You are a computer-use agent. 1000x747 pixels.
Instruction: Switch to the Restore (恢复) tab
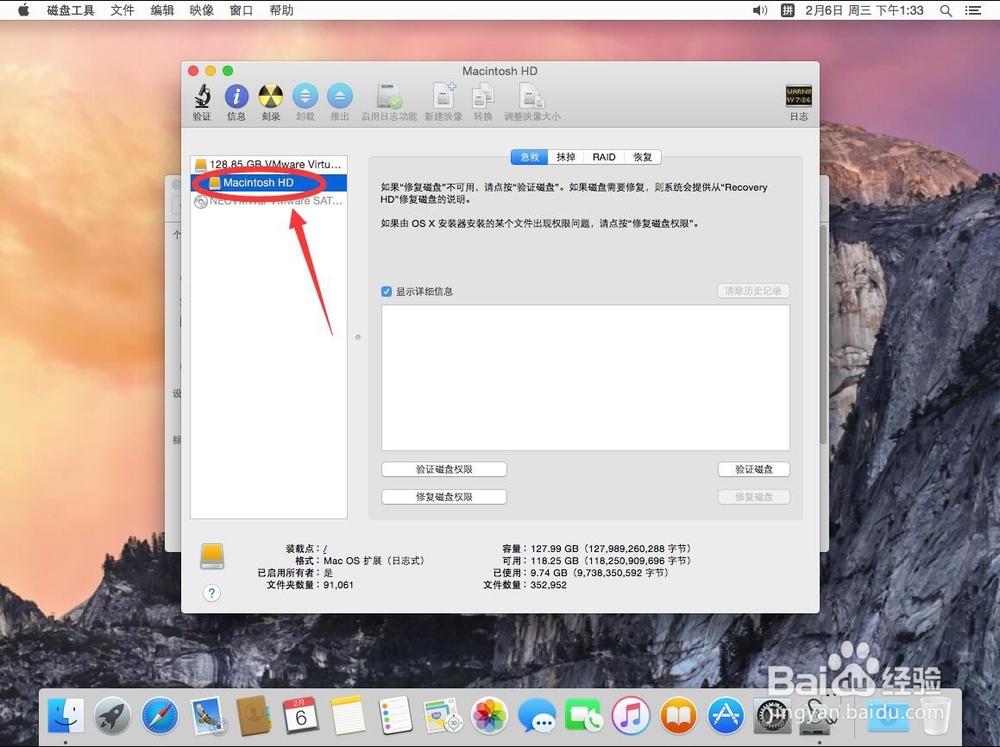click(642, 157)
